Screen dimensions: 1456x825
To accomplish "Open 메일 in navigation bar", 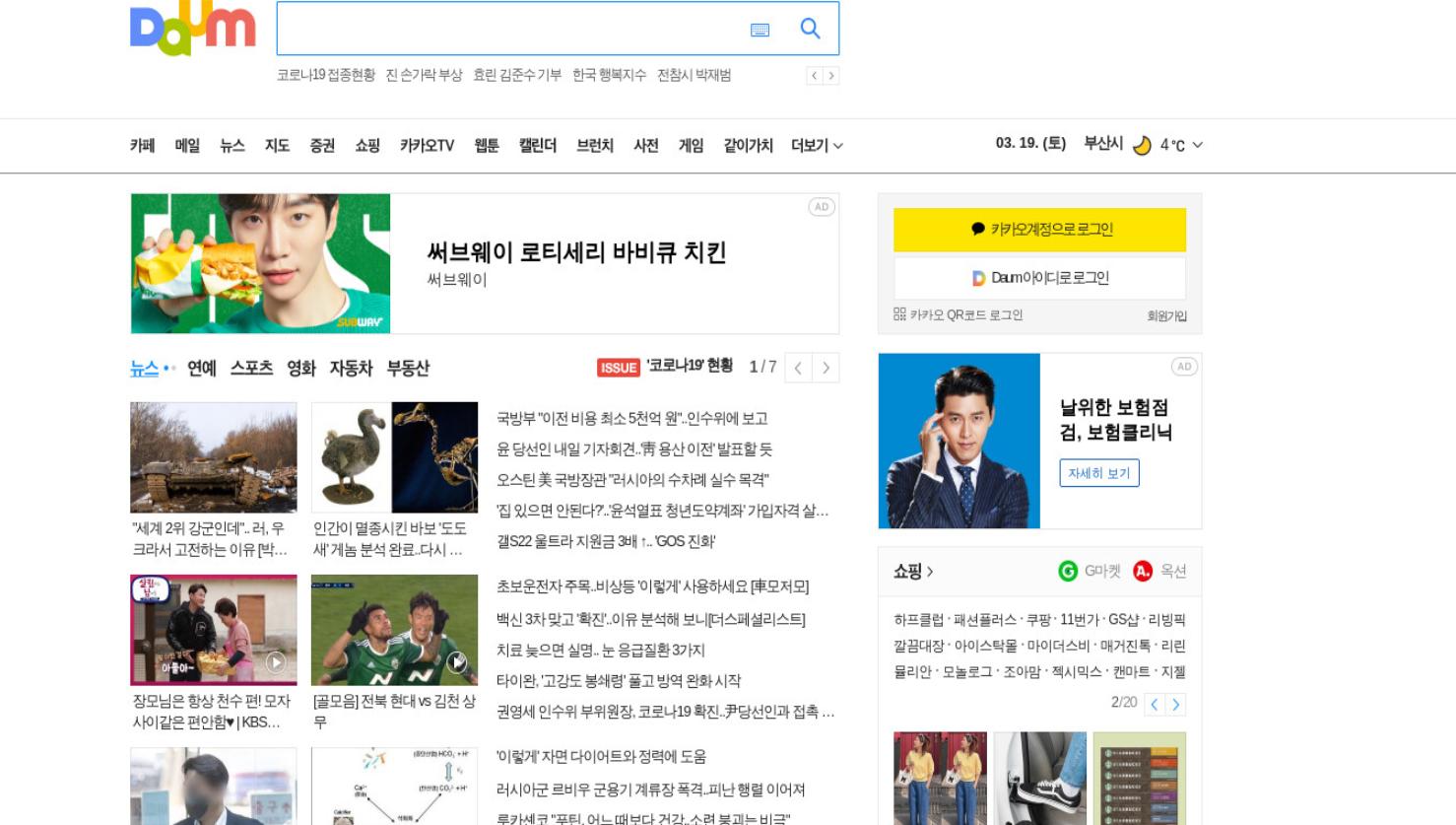I will (187, 146).
